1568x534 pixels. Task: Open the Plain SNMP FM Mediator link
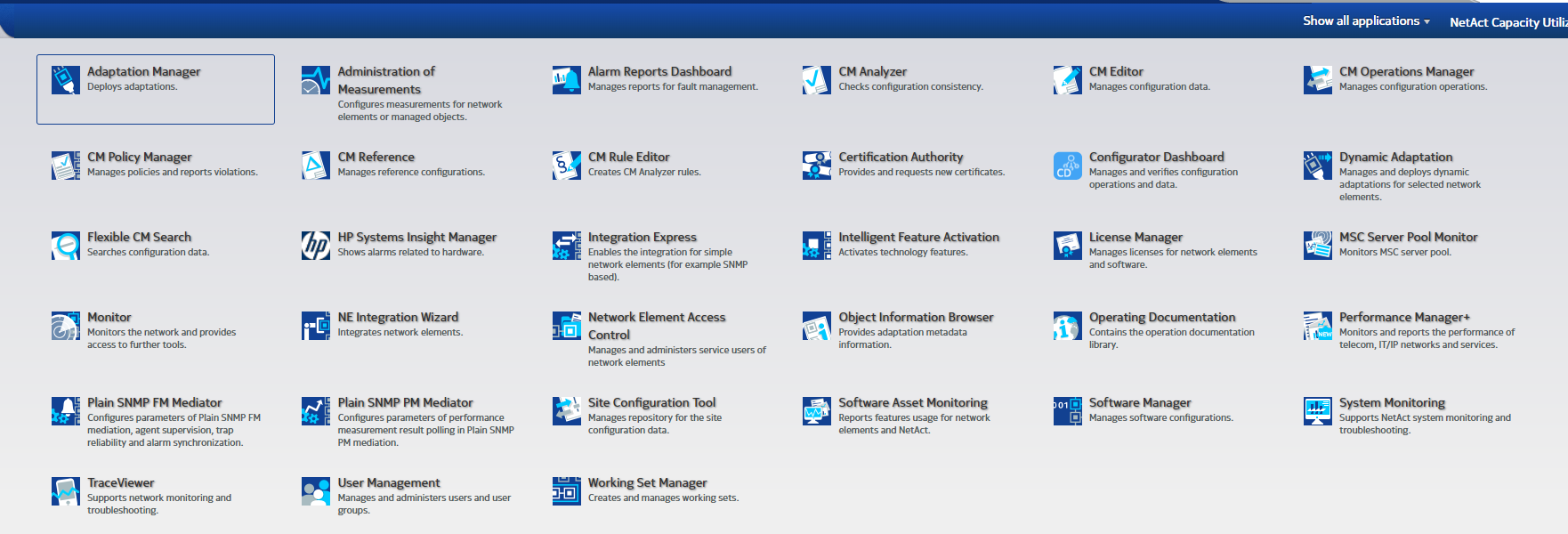(x=154, y=403)
